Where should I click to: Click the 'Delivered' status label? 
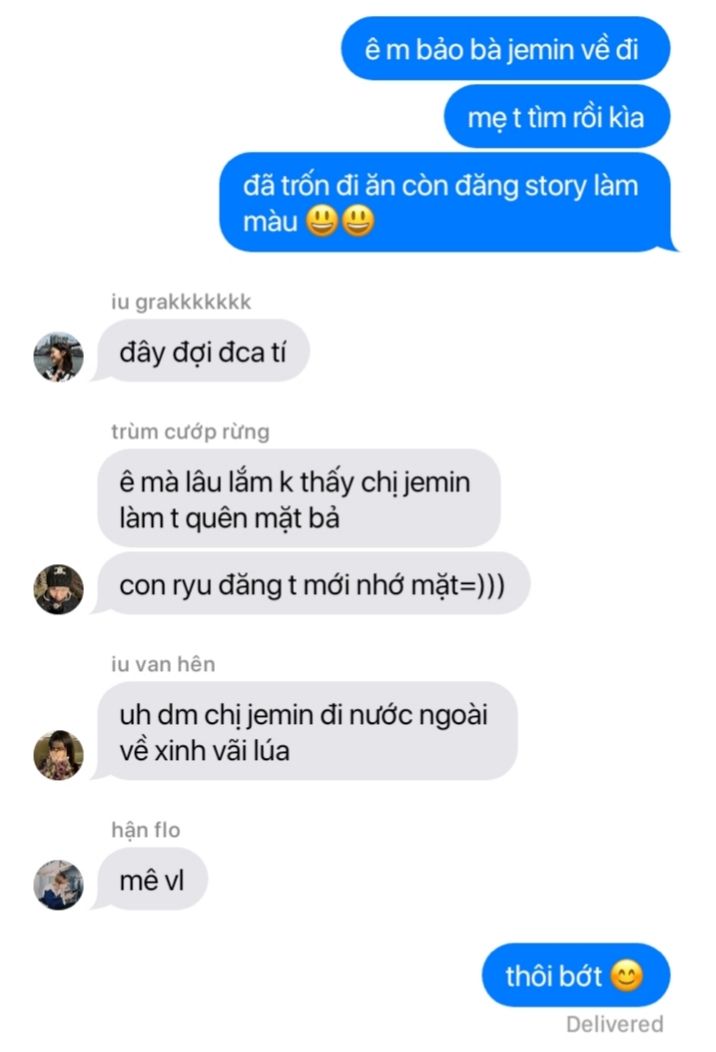[615, 1024]
